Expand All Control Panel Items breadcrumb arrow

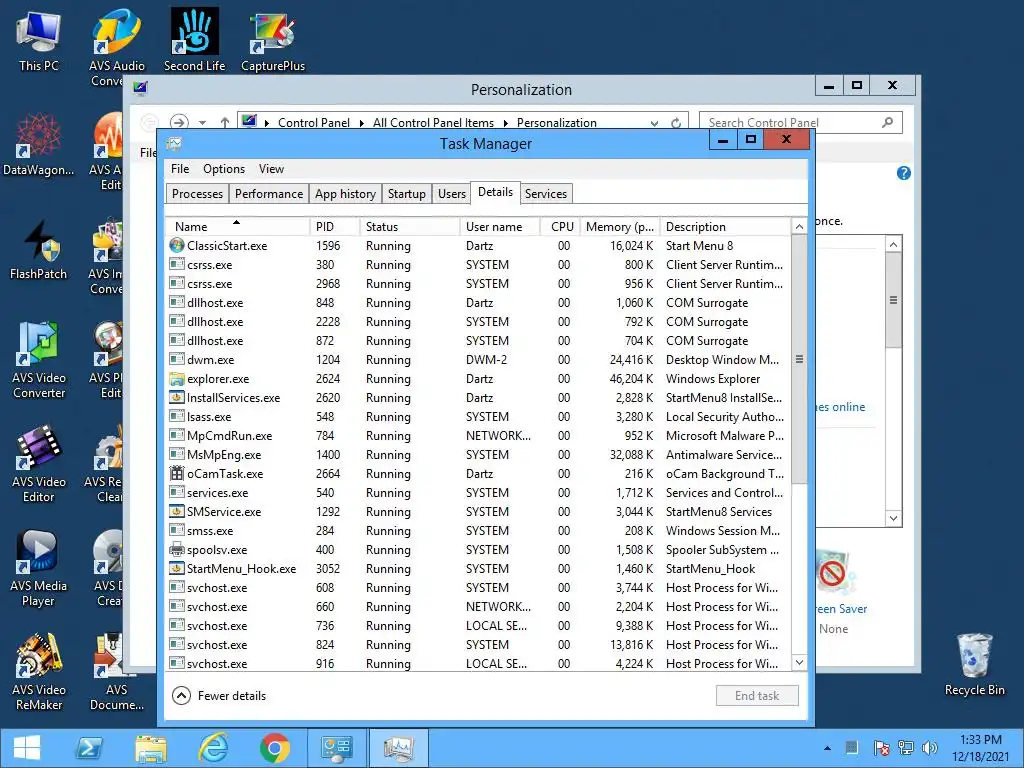(505, 123)
